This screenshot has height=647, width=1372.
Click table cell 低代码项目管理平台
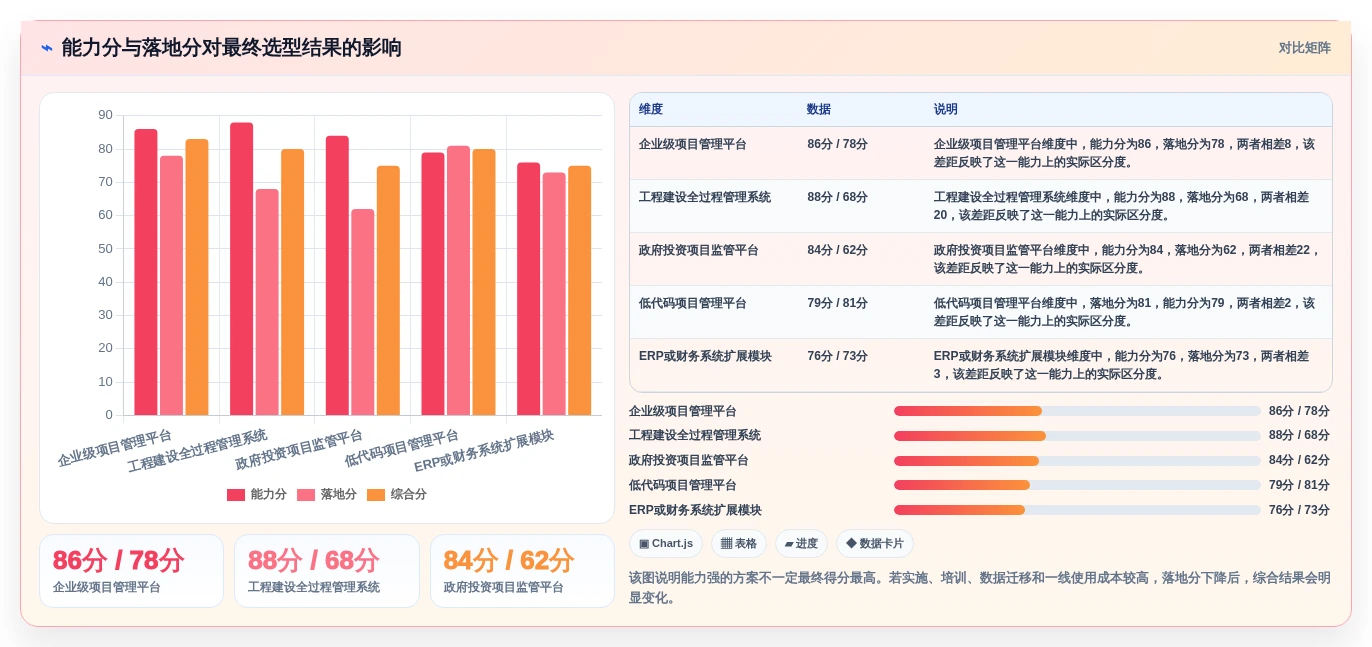pyautogui.click(x=692, y=303)
